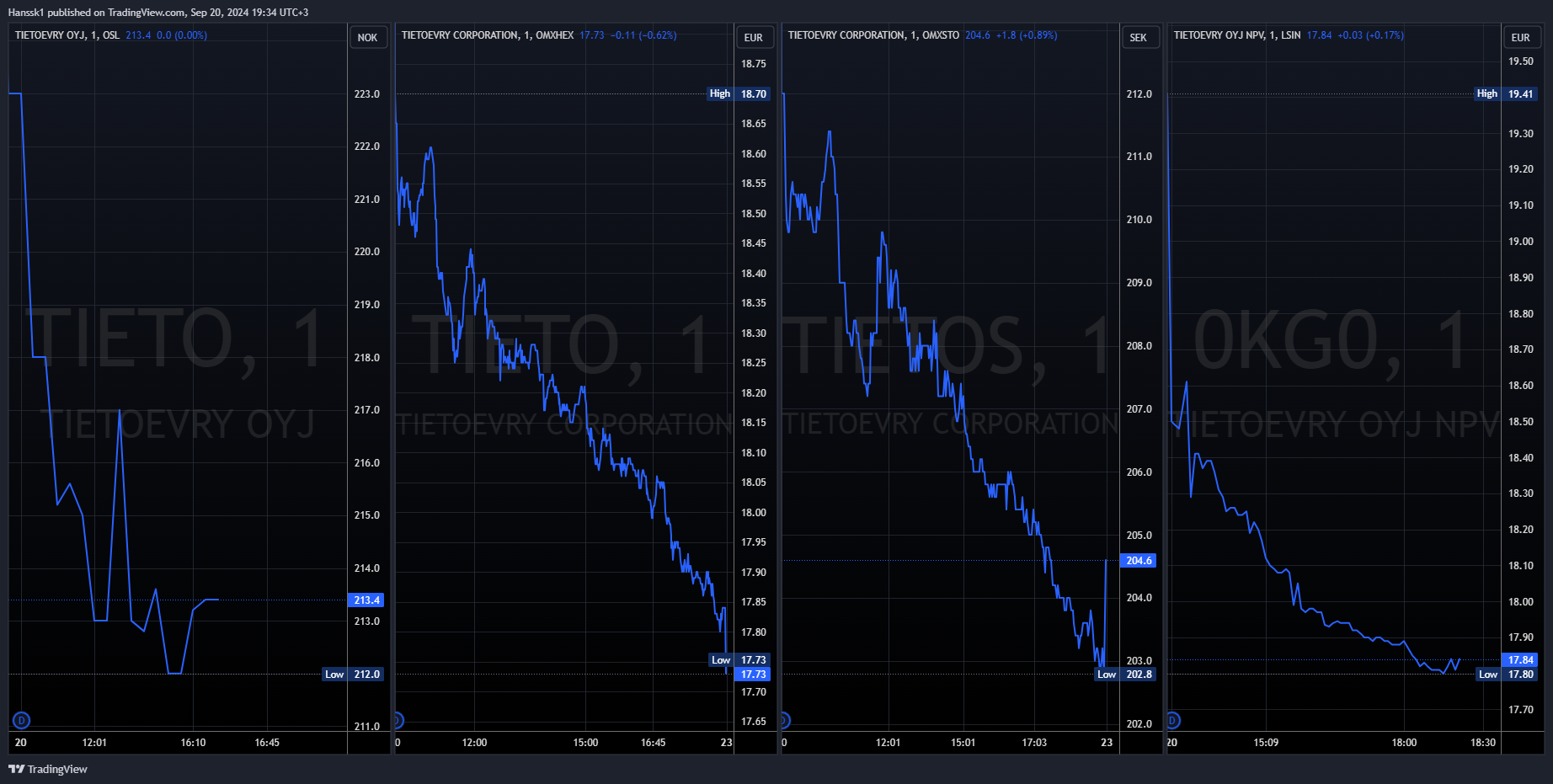Click the 18.35 level on the OMXHEX price scale

coord(754,303)
